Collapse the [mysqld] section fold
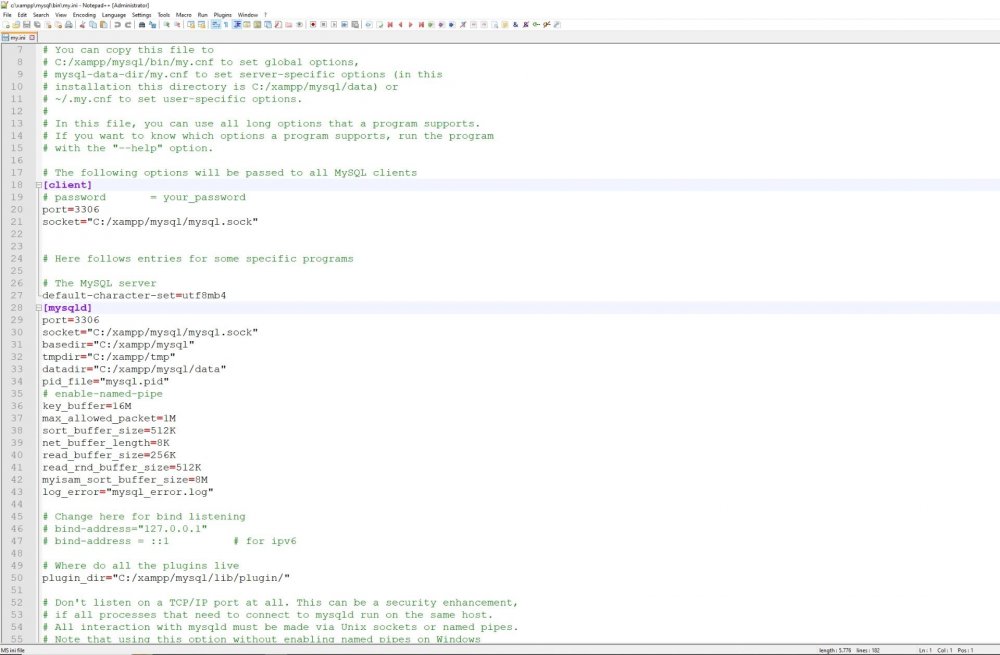The image size is (1000, 655). [38, 308]
